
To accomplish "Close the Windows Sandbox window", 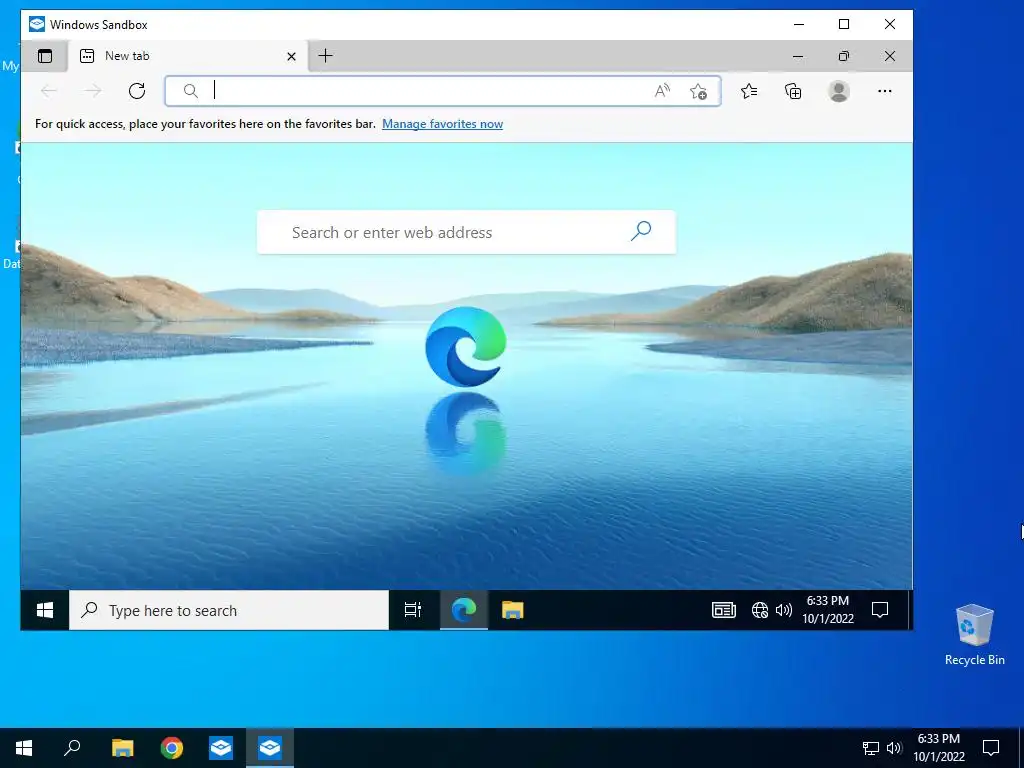I will tap(889, 24).
